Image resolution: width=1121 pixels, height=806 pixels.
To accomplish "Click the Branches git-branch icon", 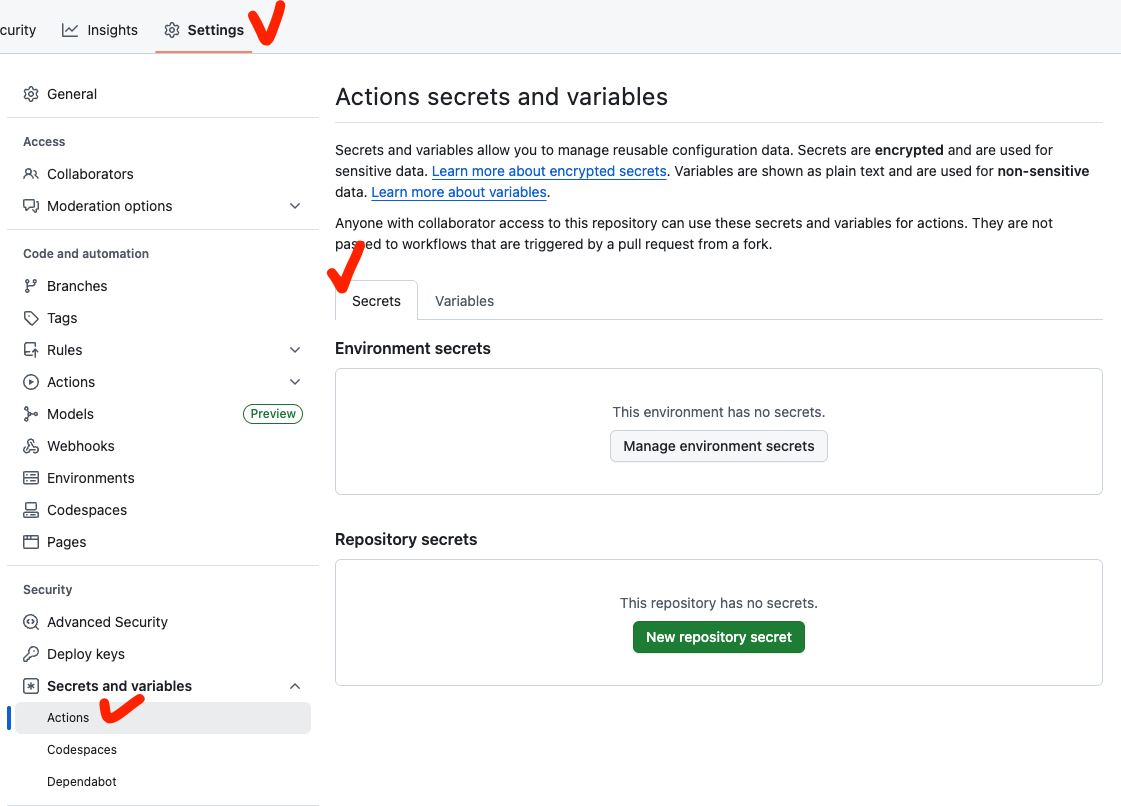I will click(31, 286).
